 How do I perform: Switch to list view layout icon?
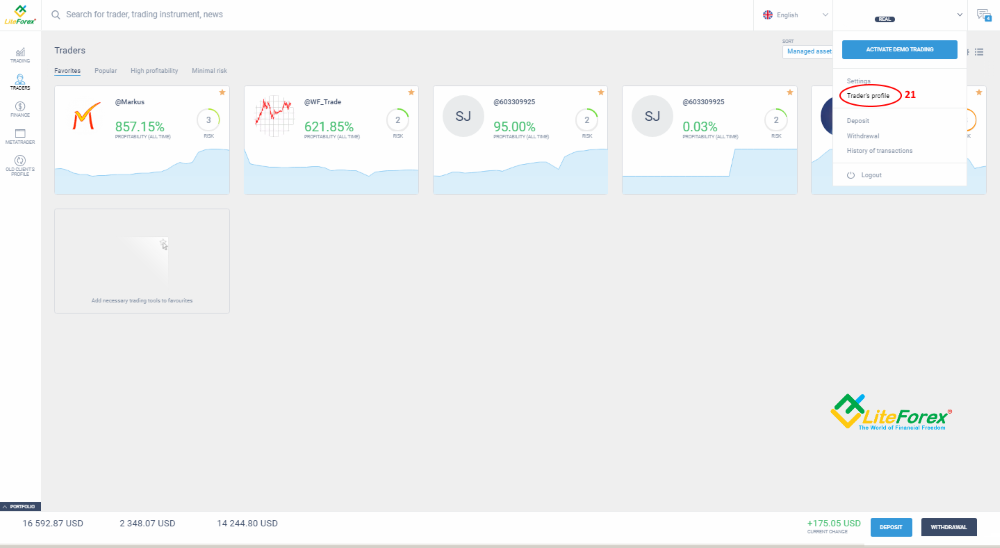pos(979,52)
